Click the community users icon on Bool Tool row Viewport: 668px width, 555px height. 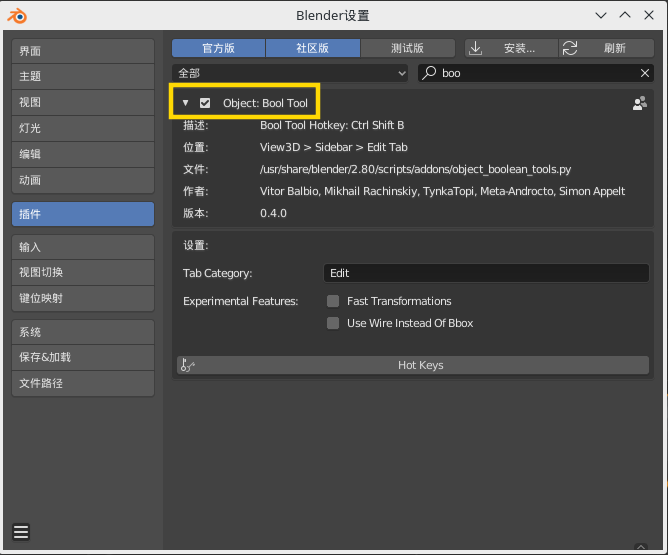639,103
